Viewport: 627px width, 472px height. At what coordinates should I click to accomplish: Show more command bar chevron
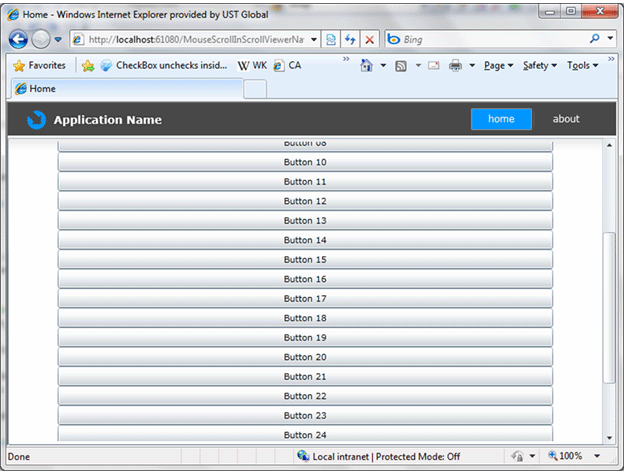pos(611,59)
